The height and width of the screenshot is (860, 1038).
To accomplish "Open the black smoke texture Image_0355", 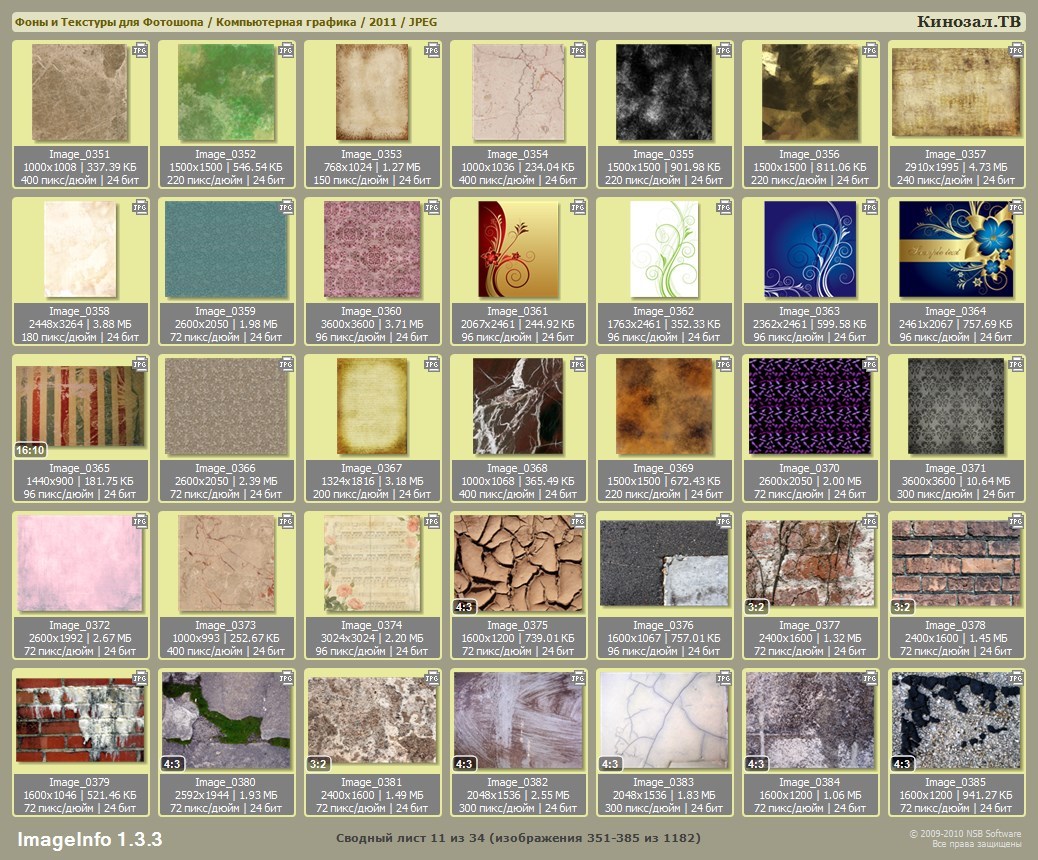I will point(663,92).
